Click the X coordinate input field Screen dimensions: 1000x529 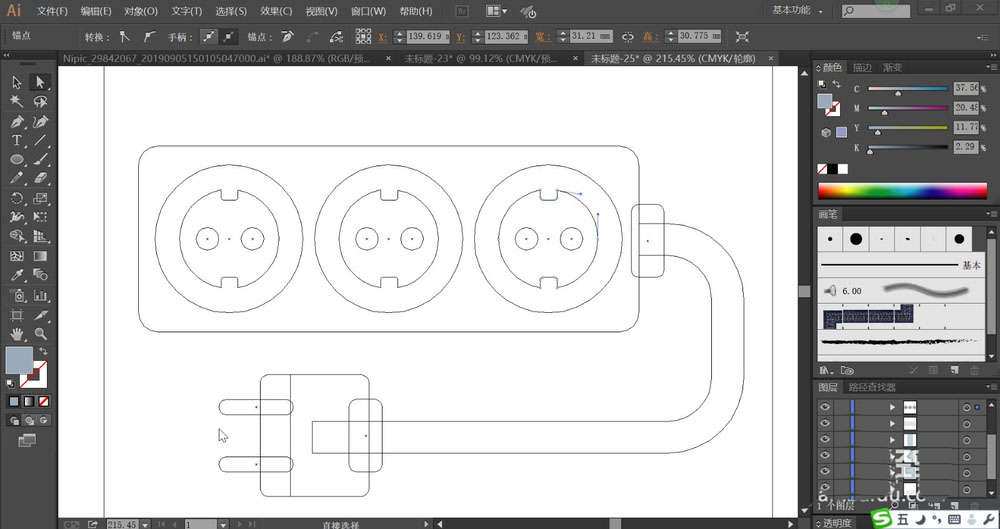428,36
